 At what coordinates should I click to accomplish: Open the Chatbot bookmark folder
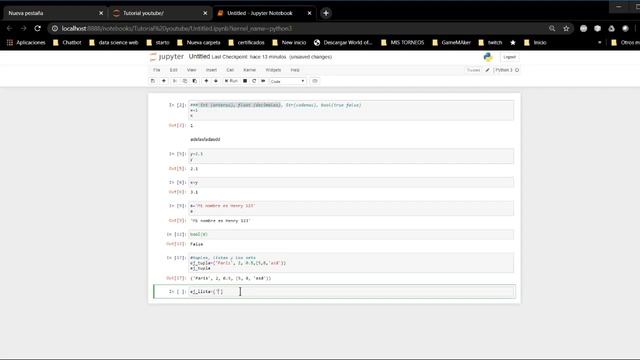67,42
